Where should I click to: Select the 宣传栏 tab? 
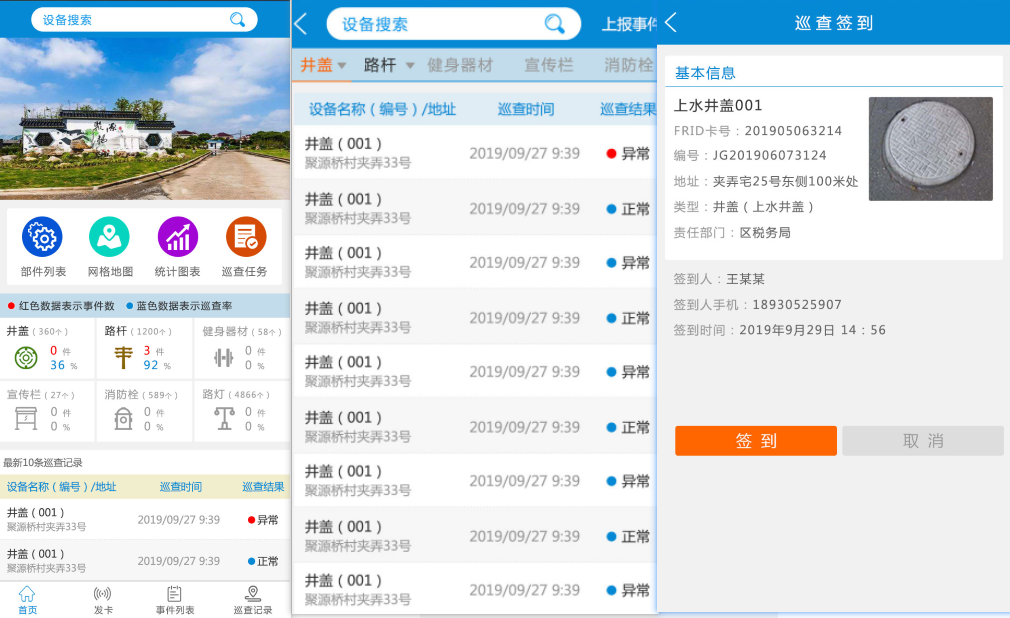(x=549, y=65)
